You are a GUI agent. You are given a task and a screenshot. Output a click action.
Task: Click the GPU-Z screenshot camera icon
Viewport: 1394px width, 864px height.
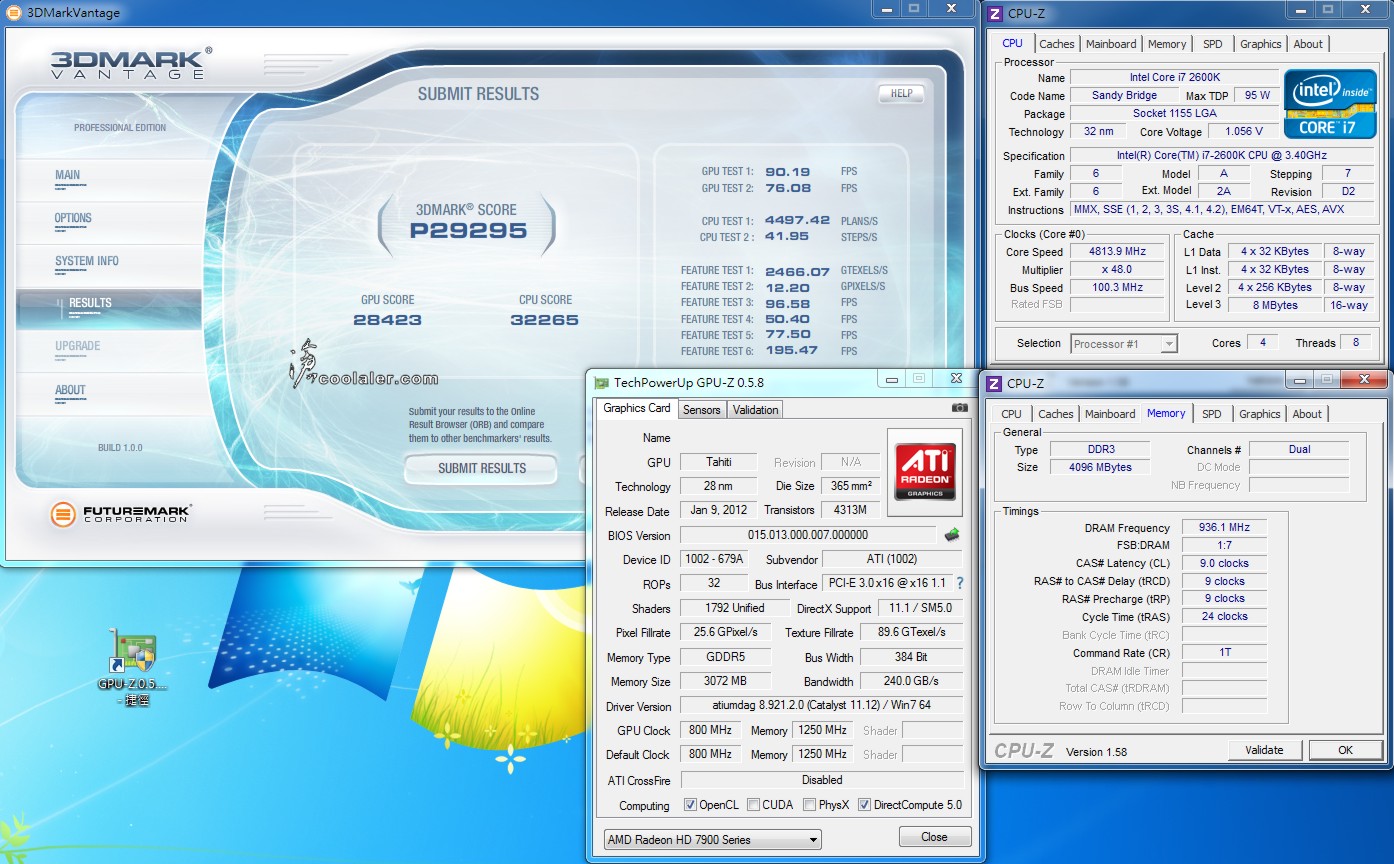coord(959,408)
